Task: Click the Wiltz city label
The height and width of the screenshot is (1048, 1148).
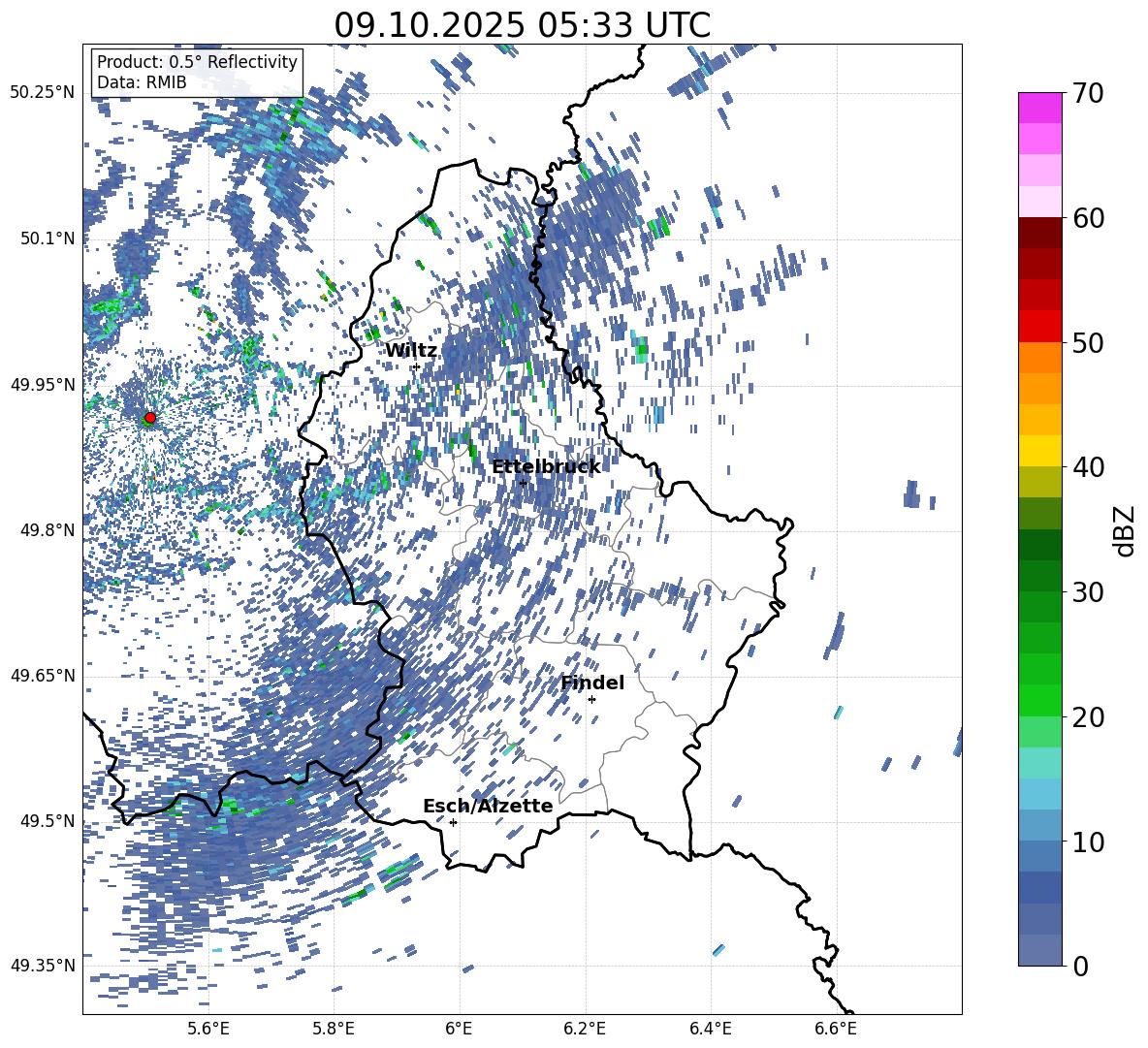Action: pyautogui.click(x=411, y=351)
